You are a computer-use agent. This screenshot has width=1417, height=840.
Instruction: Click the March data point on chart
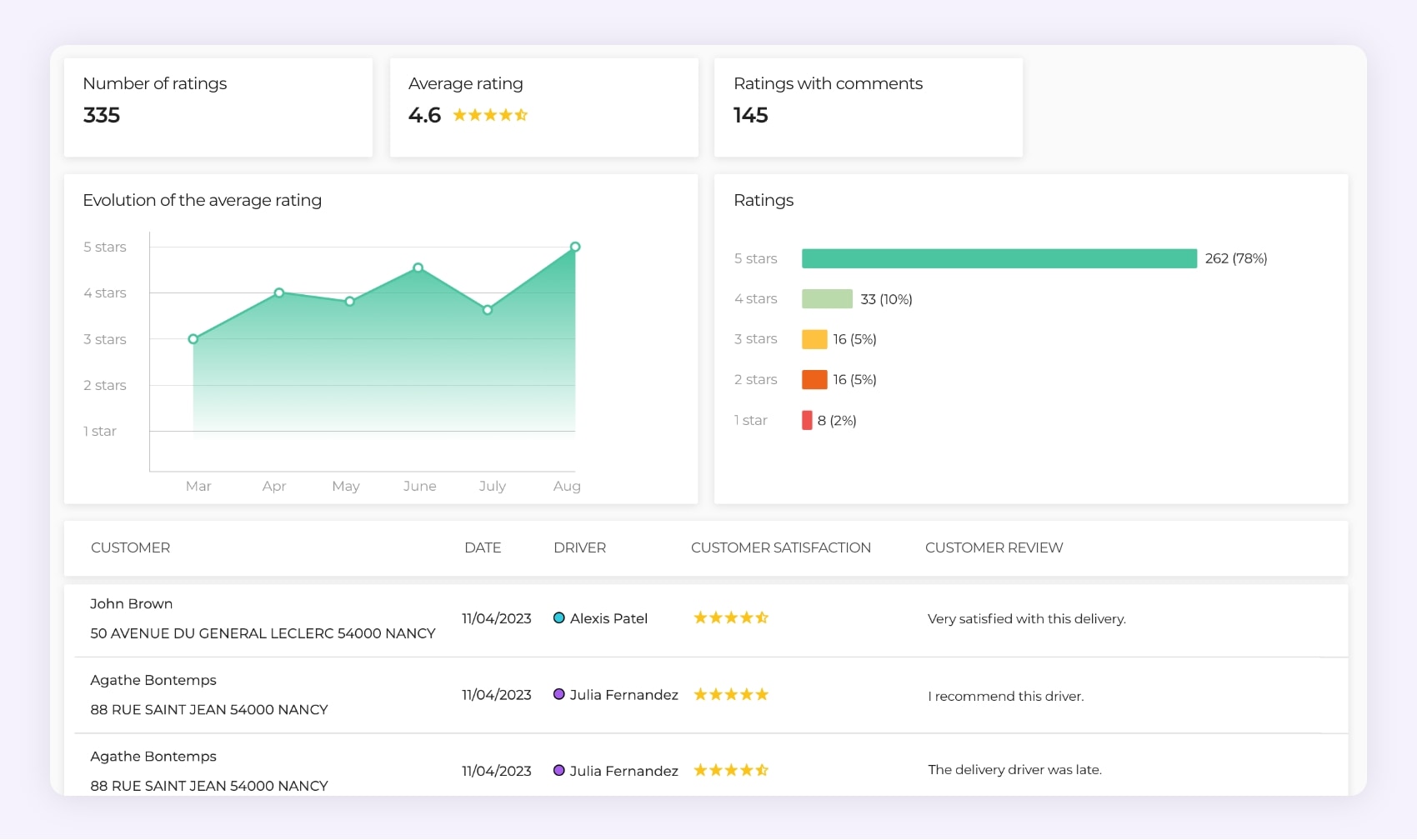pos(193,339)
